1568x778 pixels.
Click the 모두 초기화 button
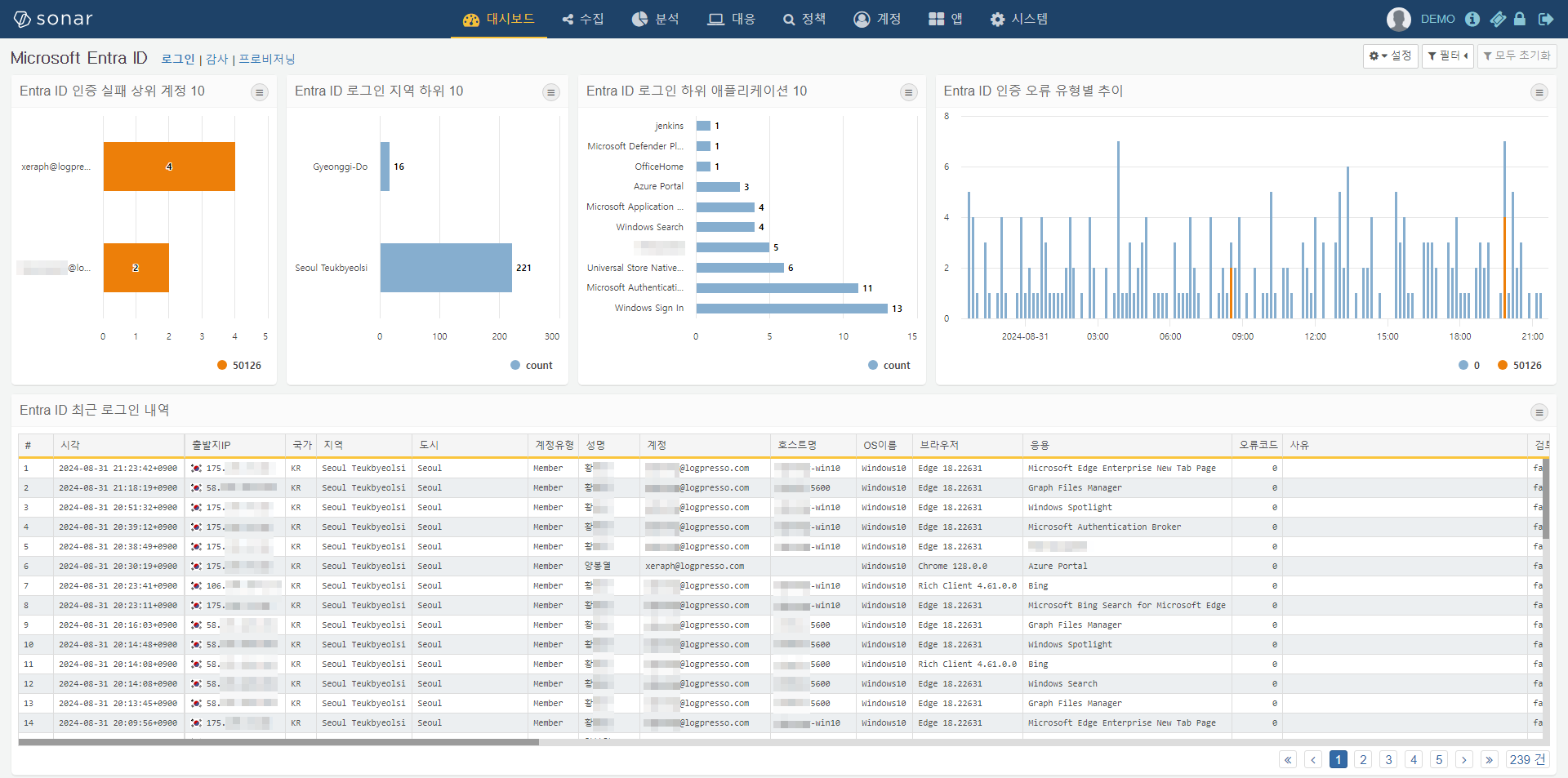pos(1517,56)
